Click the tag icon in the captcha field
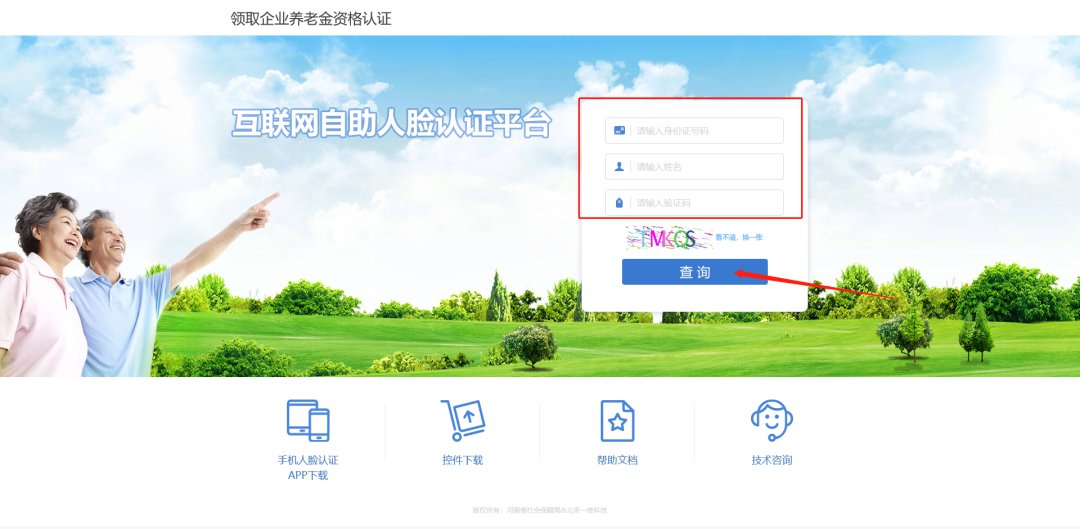Viewport: 1080px width, 529px height. point(619,203)
